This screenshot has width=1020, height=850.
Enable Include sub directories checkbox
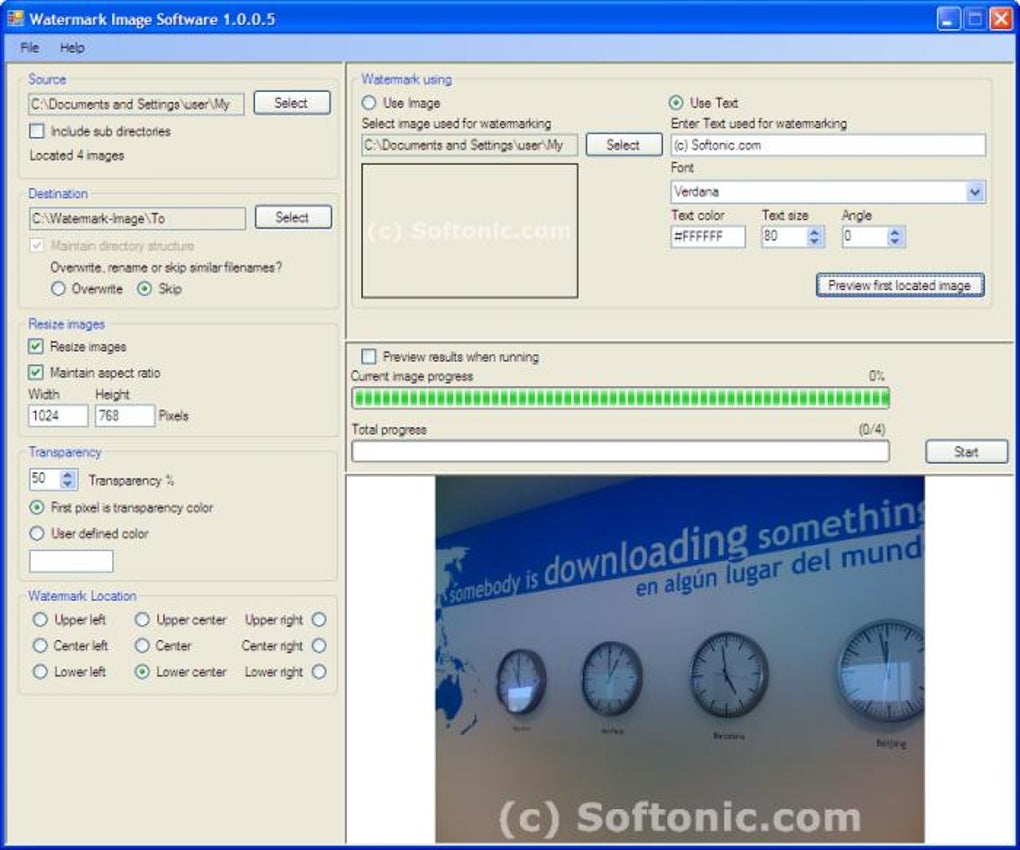(x=37, y=131)
